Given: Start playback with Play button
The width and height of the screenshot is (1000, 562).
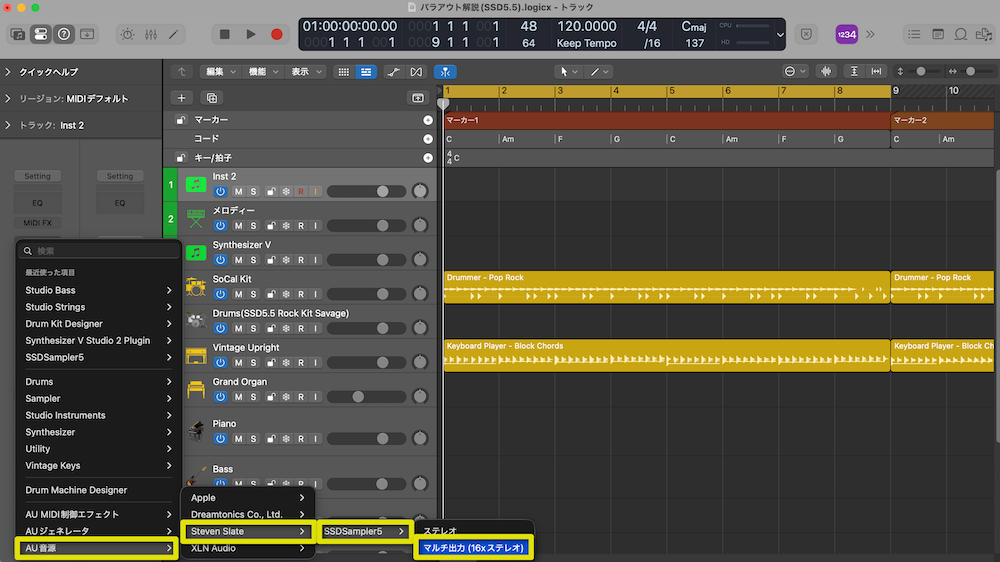Looking at the screenshot, I should (x=251, y=34).
